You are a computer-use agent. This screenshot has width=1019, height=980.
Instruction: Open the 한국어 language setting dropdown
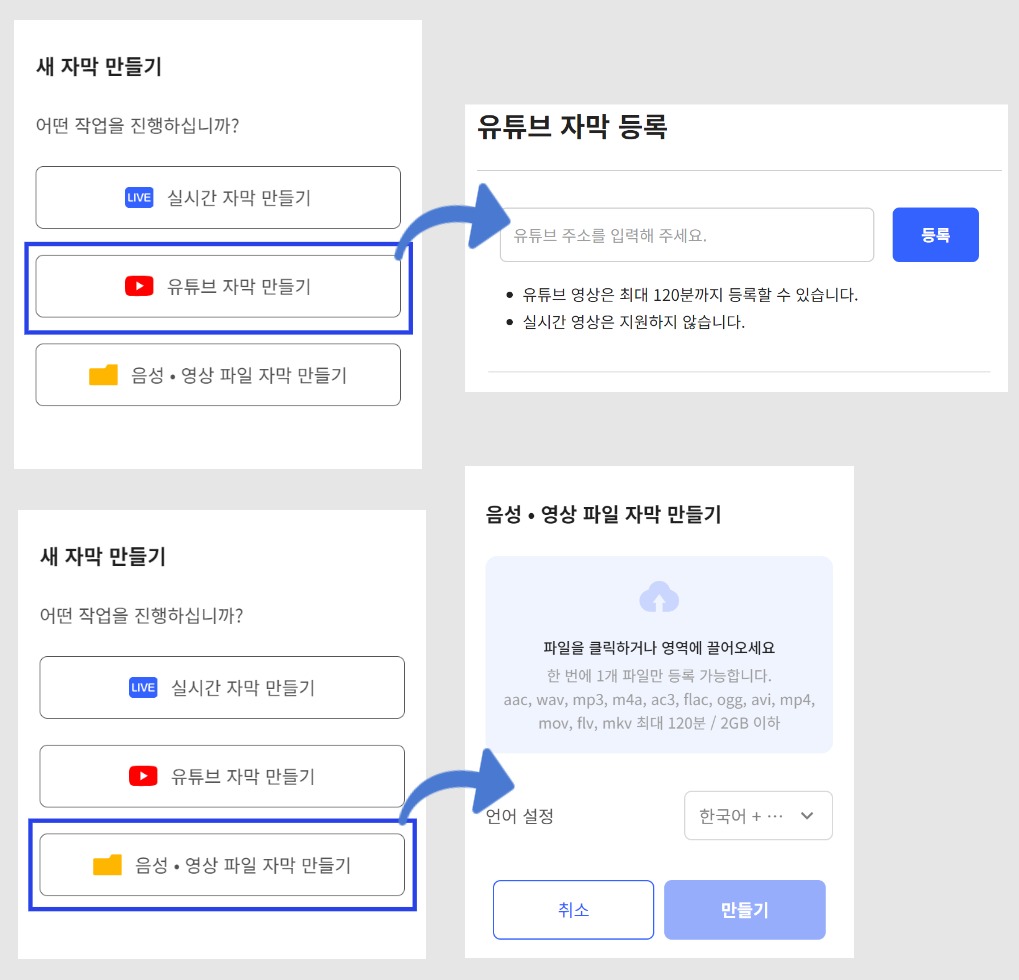coord(758,816)
